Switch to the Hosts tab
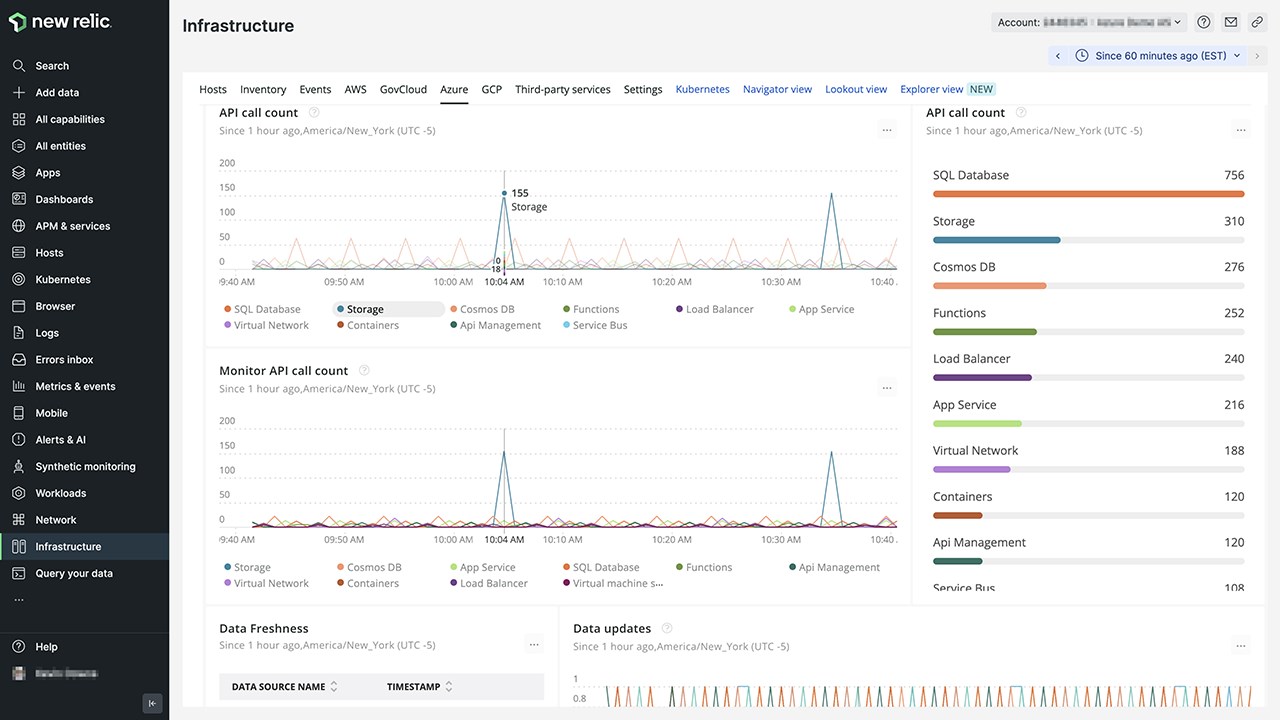The height and width of the screenshot is (720, 1280). (x=213, y=89)
